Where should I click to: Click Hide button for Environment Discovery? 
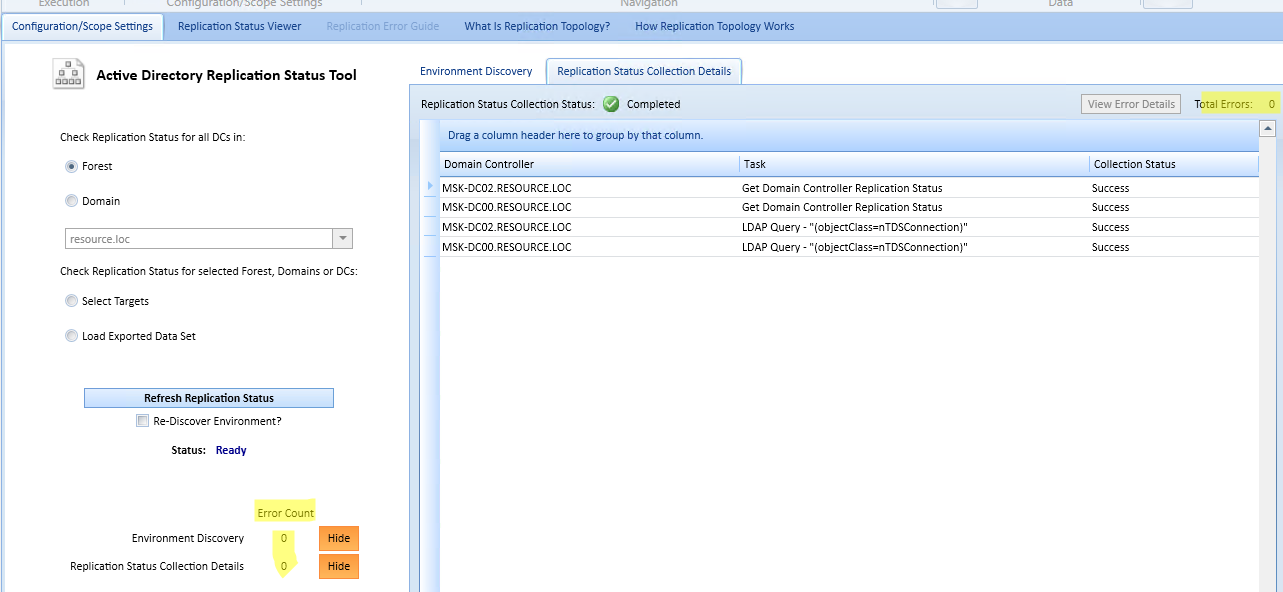[x=339, y=538]
